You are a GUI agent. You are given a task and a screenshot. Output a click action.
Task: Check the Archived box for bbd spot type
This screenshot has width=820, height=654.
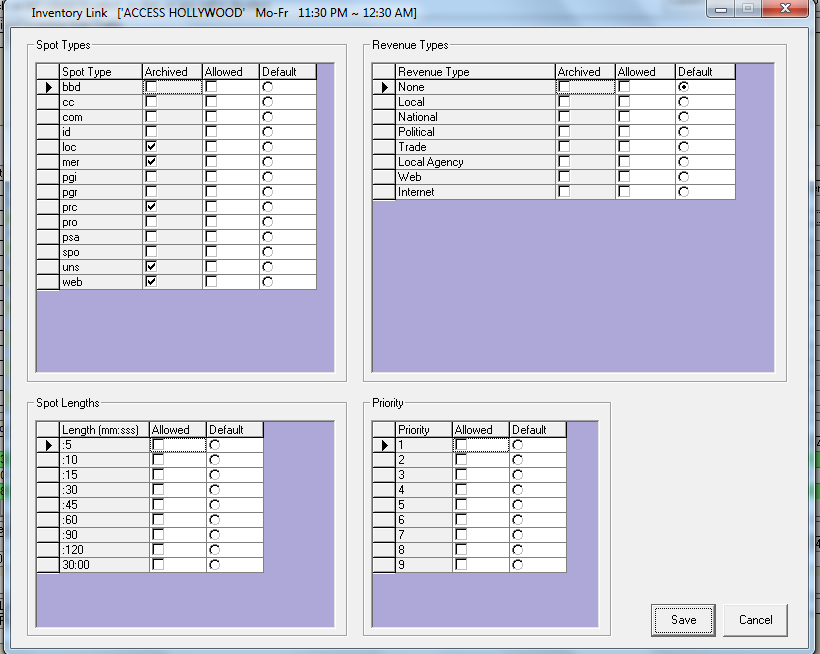[x=151, y=88]
